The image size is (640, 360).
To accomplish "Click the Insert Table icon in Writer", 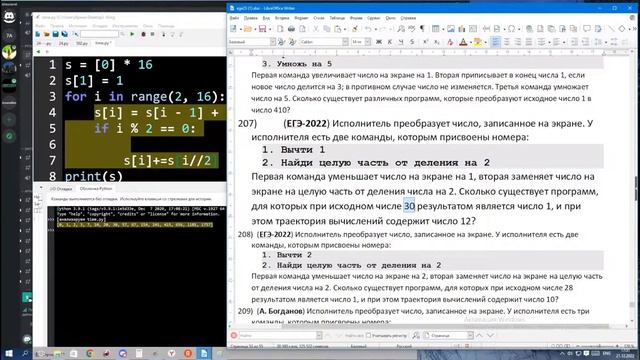I will pyautogui.click(x=436, y=29).
